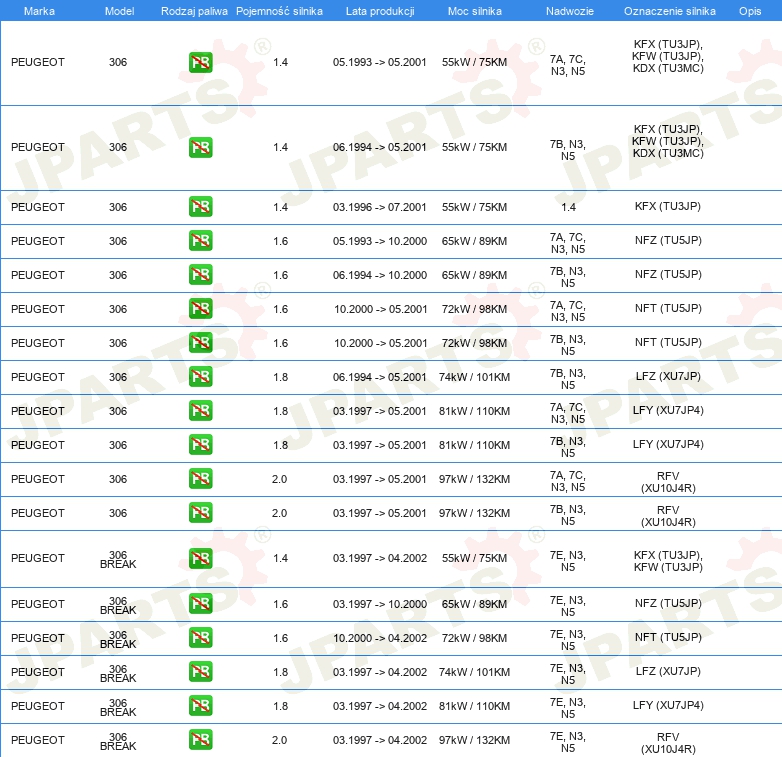The width and height of the screenshot is (782, 757).
Task: Click petrol icon in 306 BREAK 2.0 row
Action: point(200,740)
